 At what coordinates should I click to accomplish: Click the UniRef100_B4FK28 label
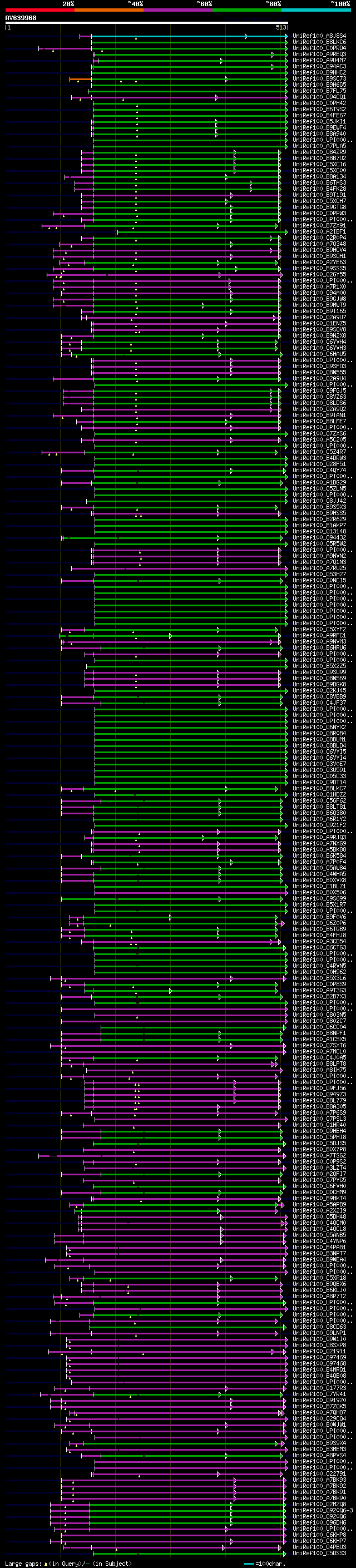coord(319,189)
